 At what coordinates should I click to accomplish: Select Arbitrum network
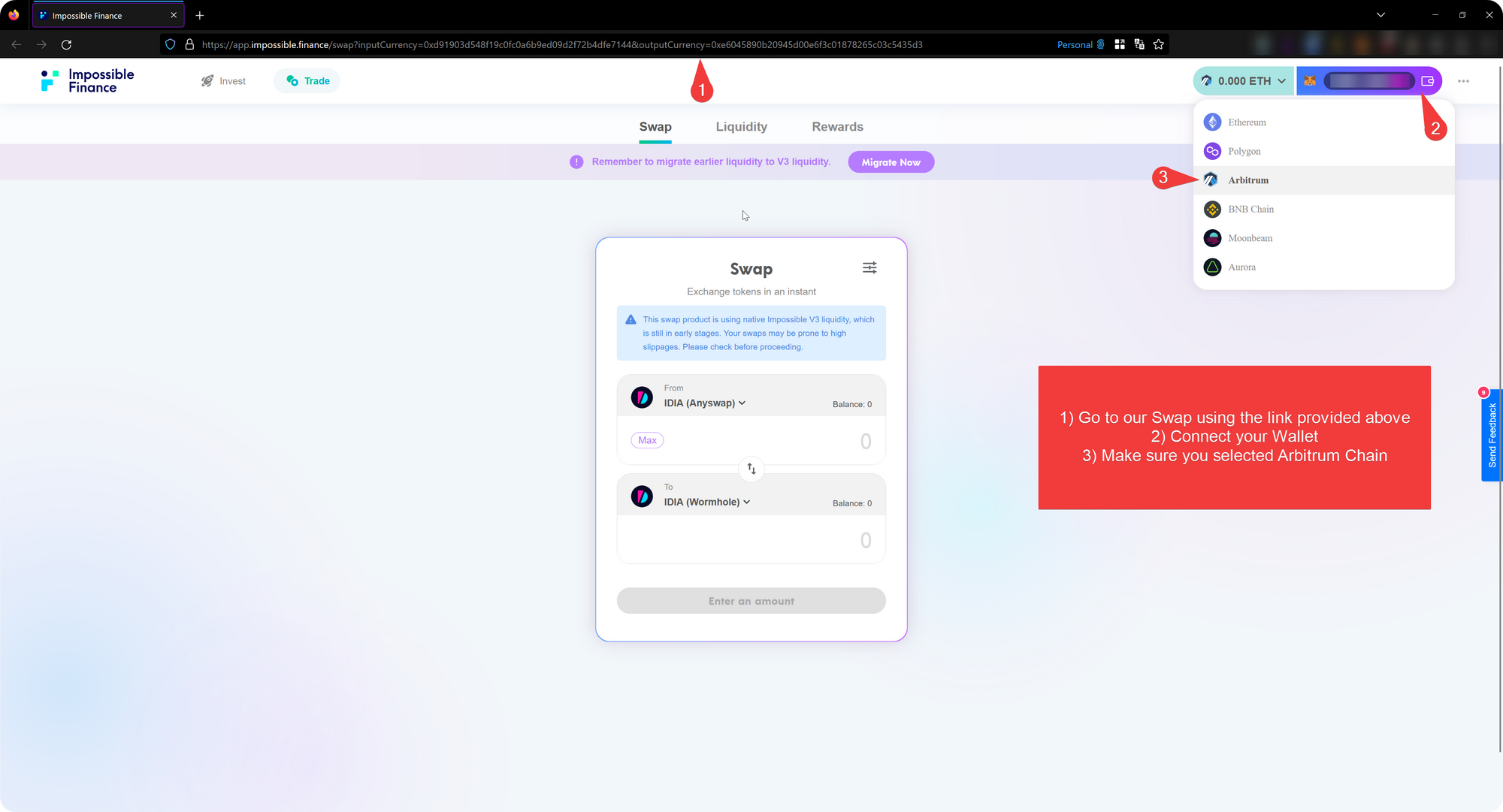1324,180
